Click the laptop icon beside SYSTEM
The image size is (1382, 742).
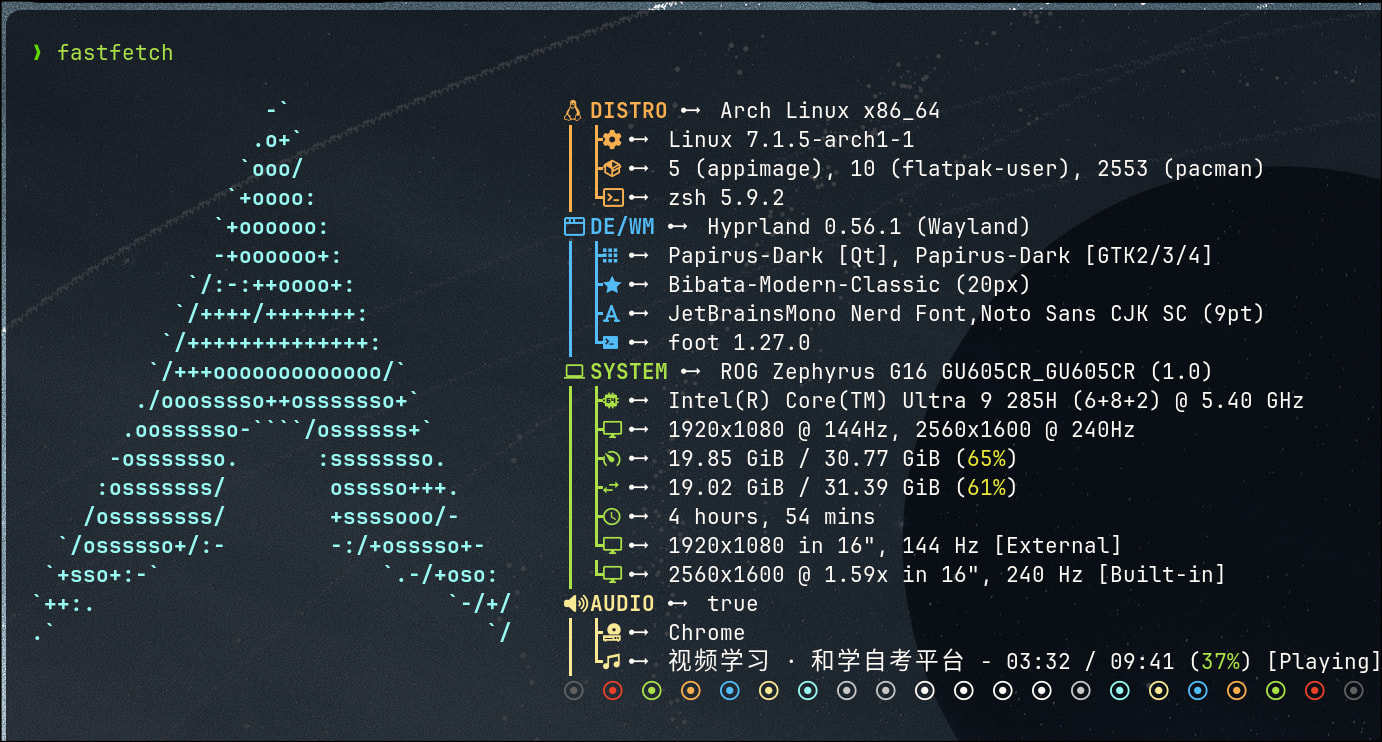(574, 372)
